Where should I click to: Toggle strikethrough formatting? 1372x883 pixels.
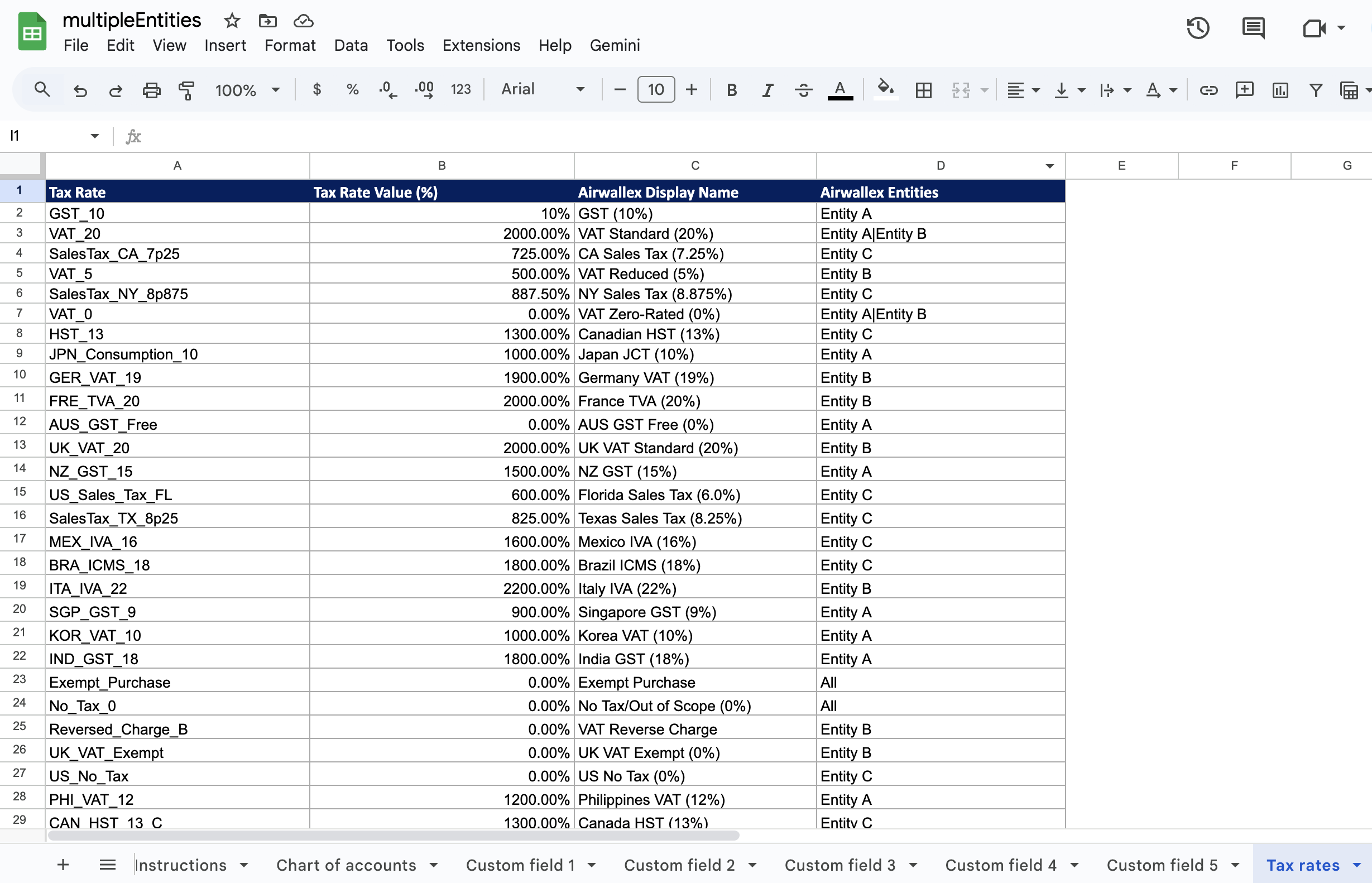(x=803, y=89)
